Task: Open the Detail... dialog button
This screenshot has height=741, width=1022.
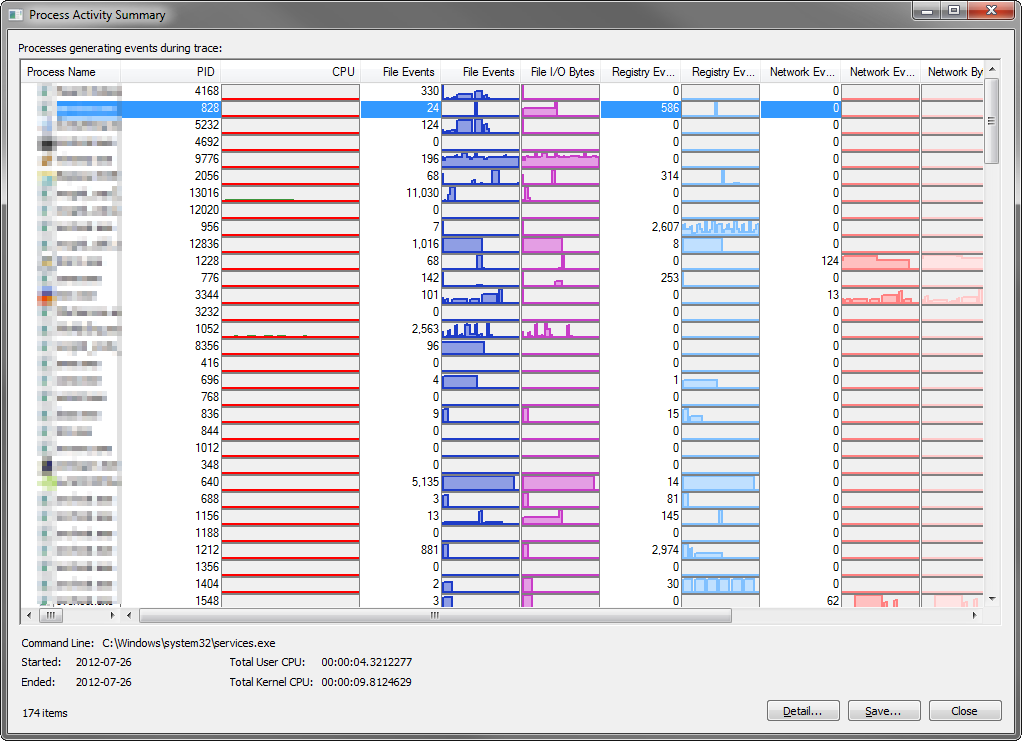Action: (803, 711)
